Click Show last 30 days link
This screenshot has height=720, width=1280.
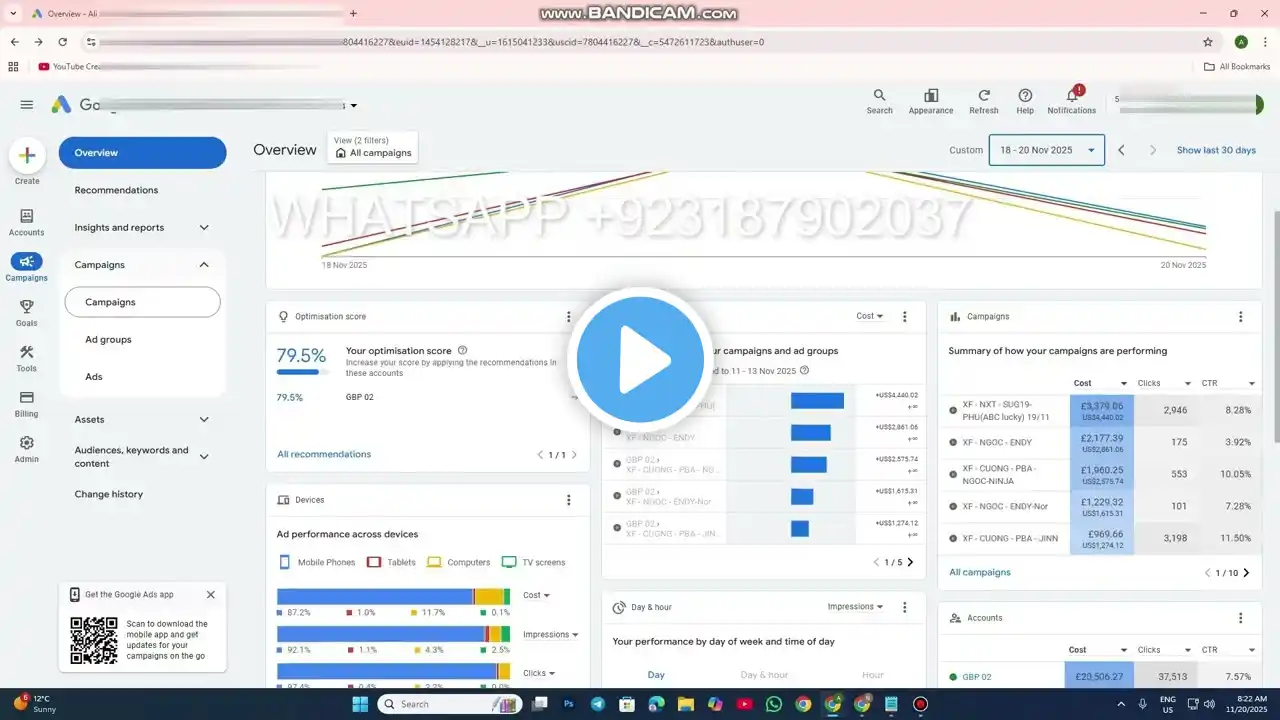coord(1216,150)
